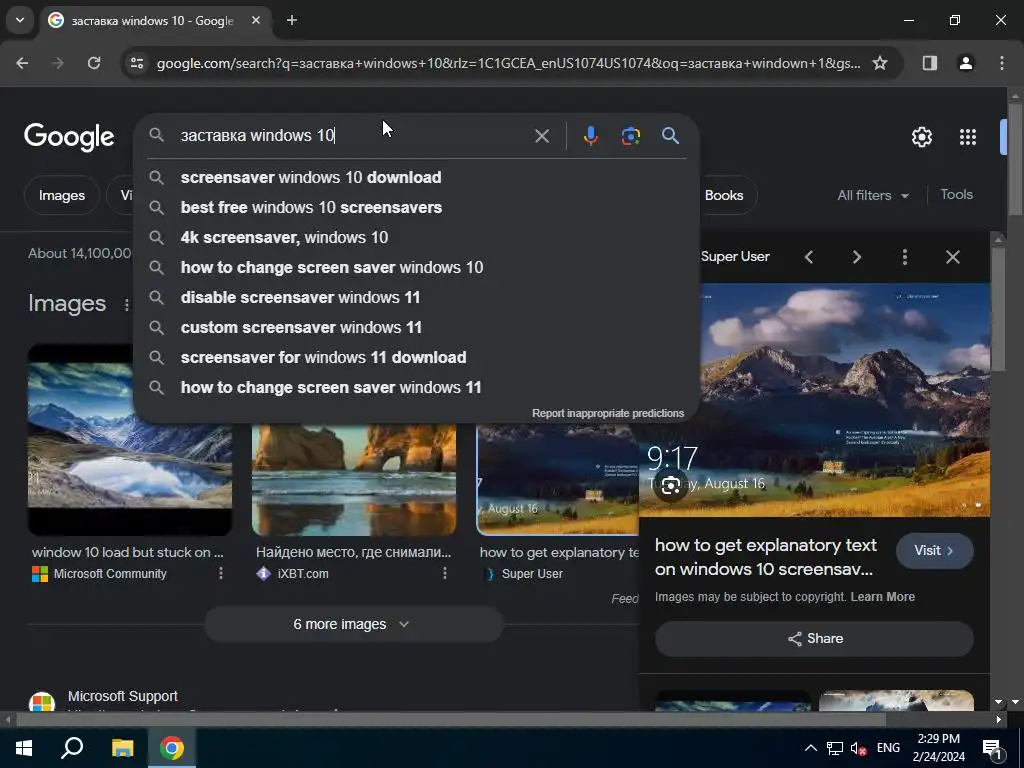Show previous image in preview panel

[809, 257]
